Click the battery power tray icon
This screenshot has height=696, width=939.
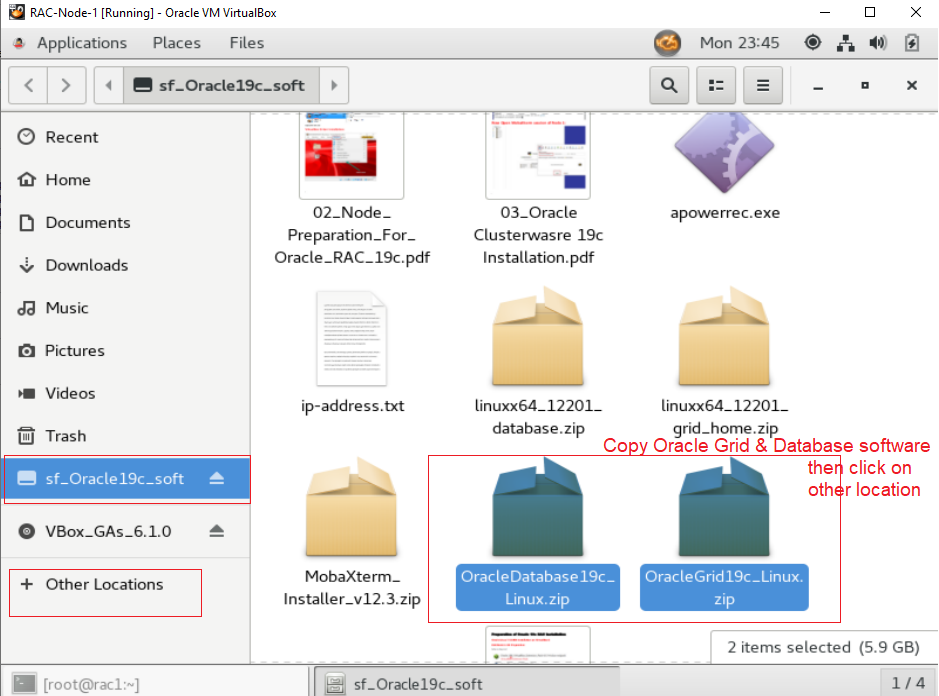tap(911, 43)
